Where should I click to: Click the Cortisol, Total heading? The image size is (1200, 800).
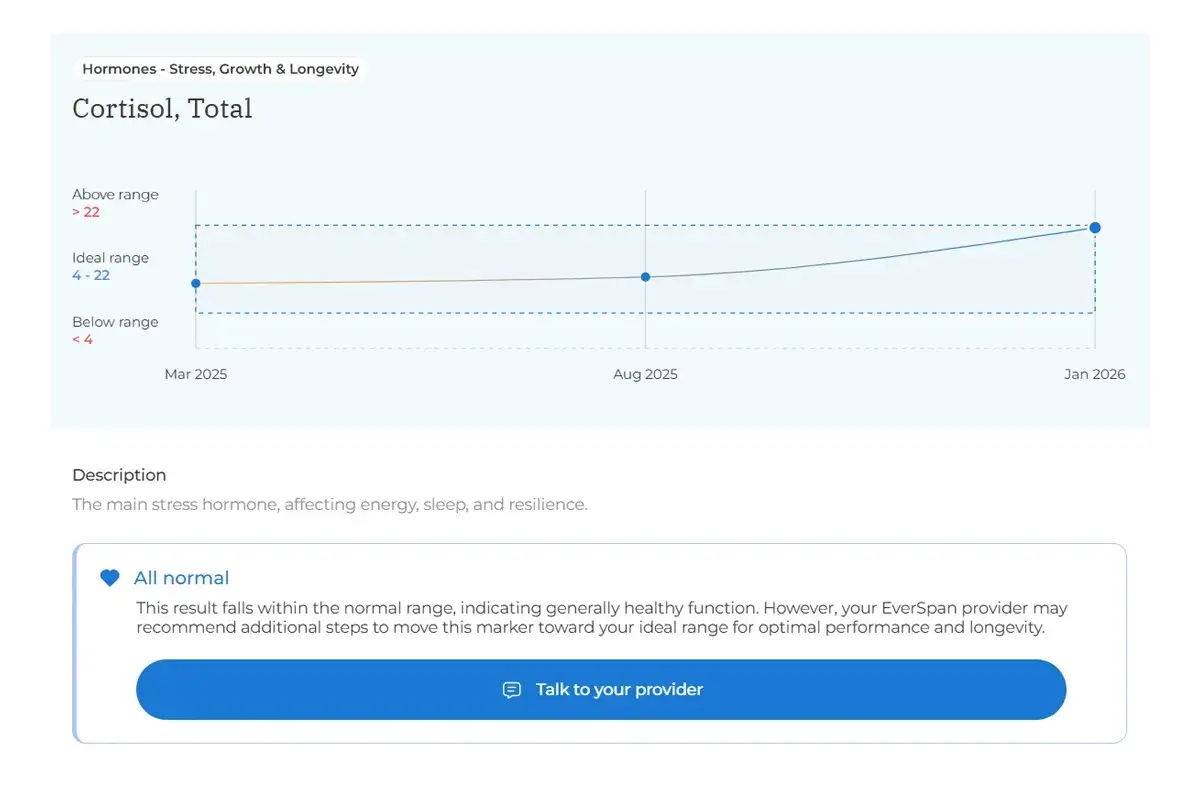pos(162,108)
